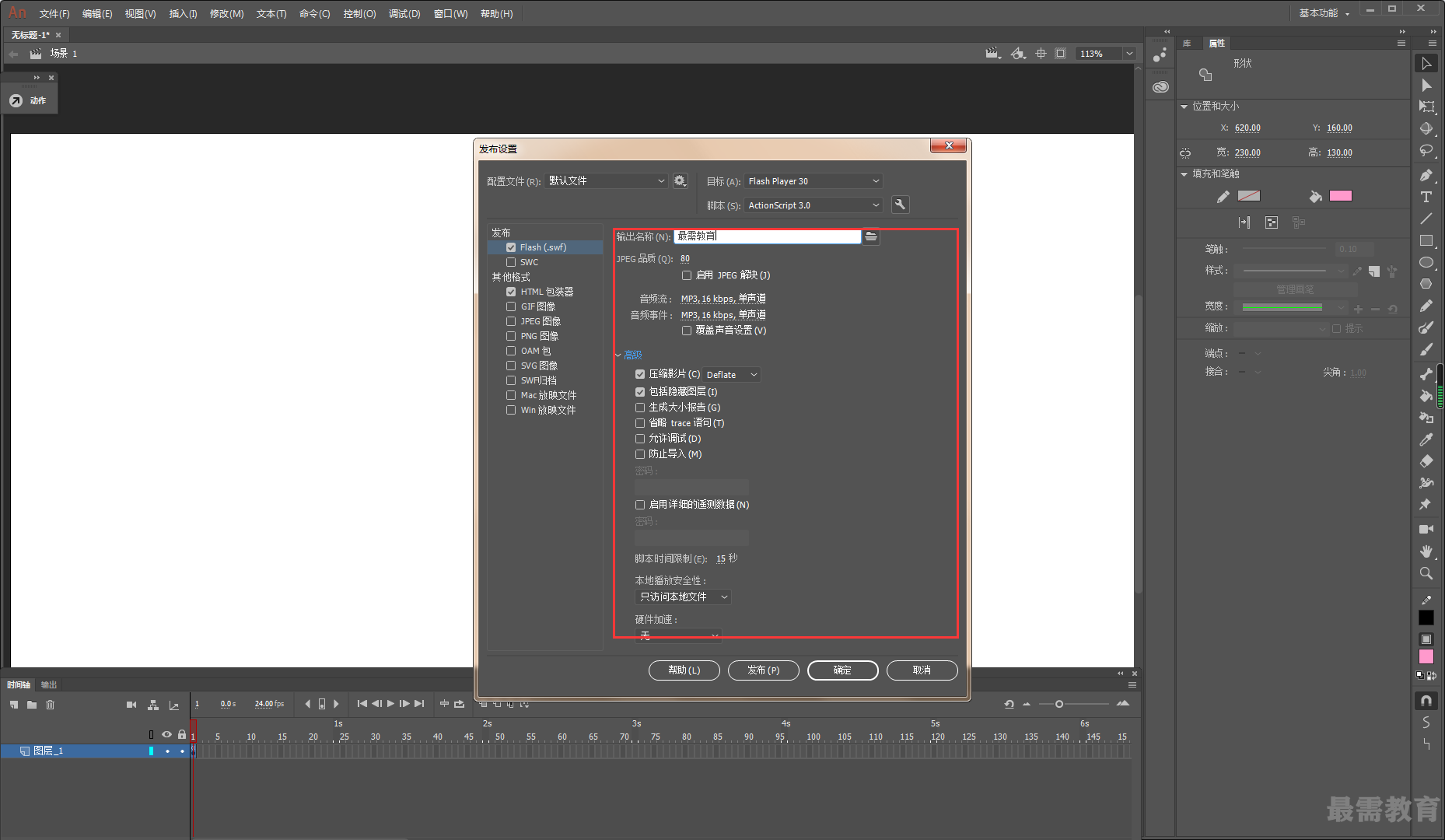
Task: Enable SWC publish checkbox
Action: (x=511, y=262)
